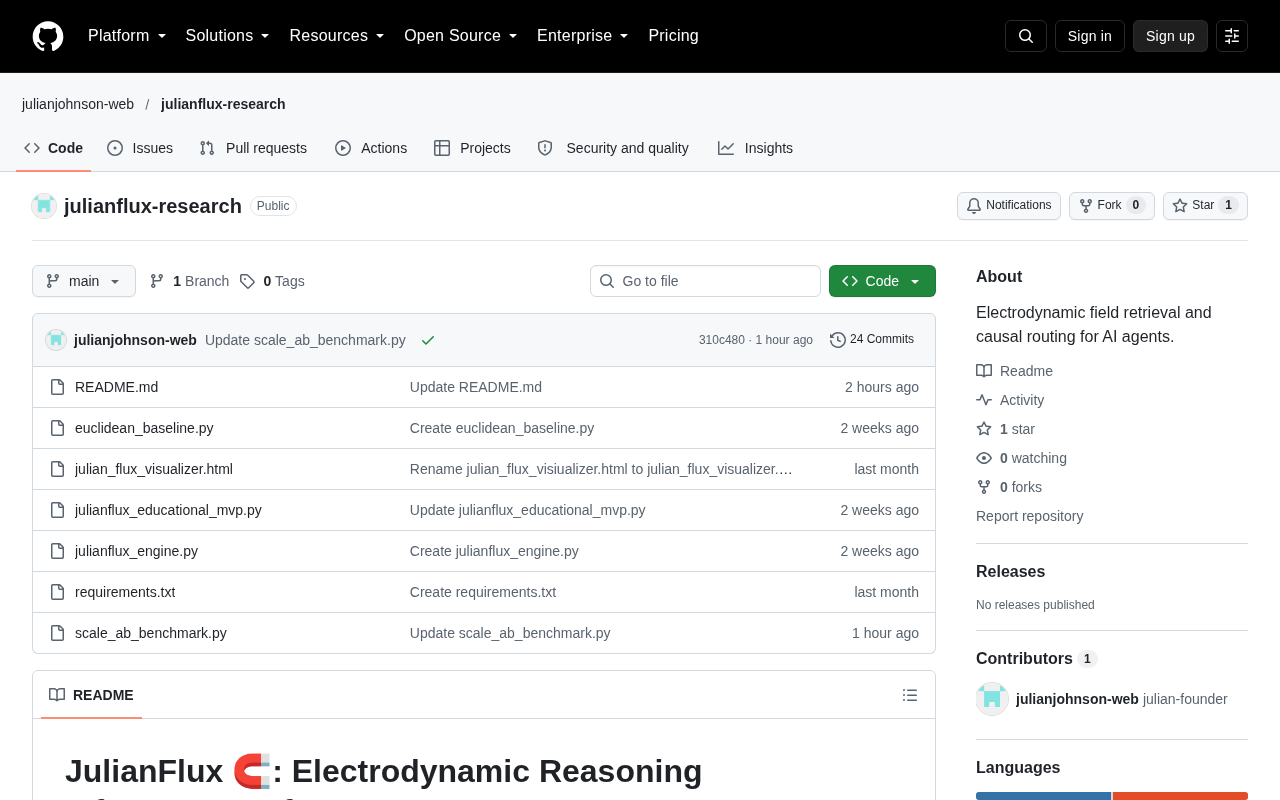Open appearance settings sliders icon
The width and height of the screenshot is (1280, 800).
(x=1232, y=36)
